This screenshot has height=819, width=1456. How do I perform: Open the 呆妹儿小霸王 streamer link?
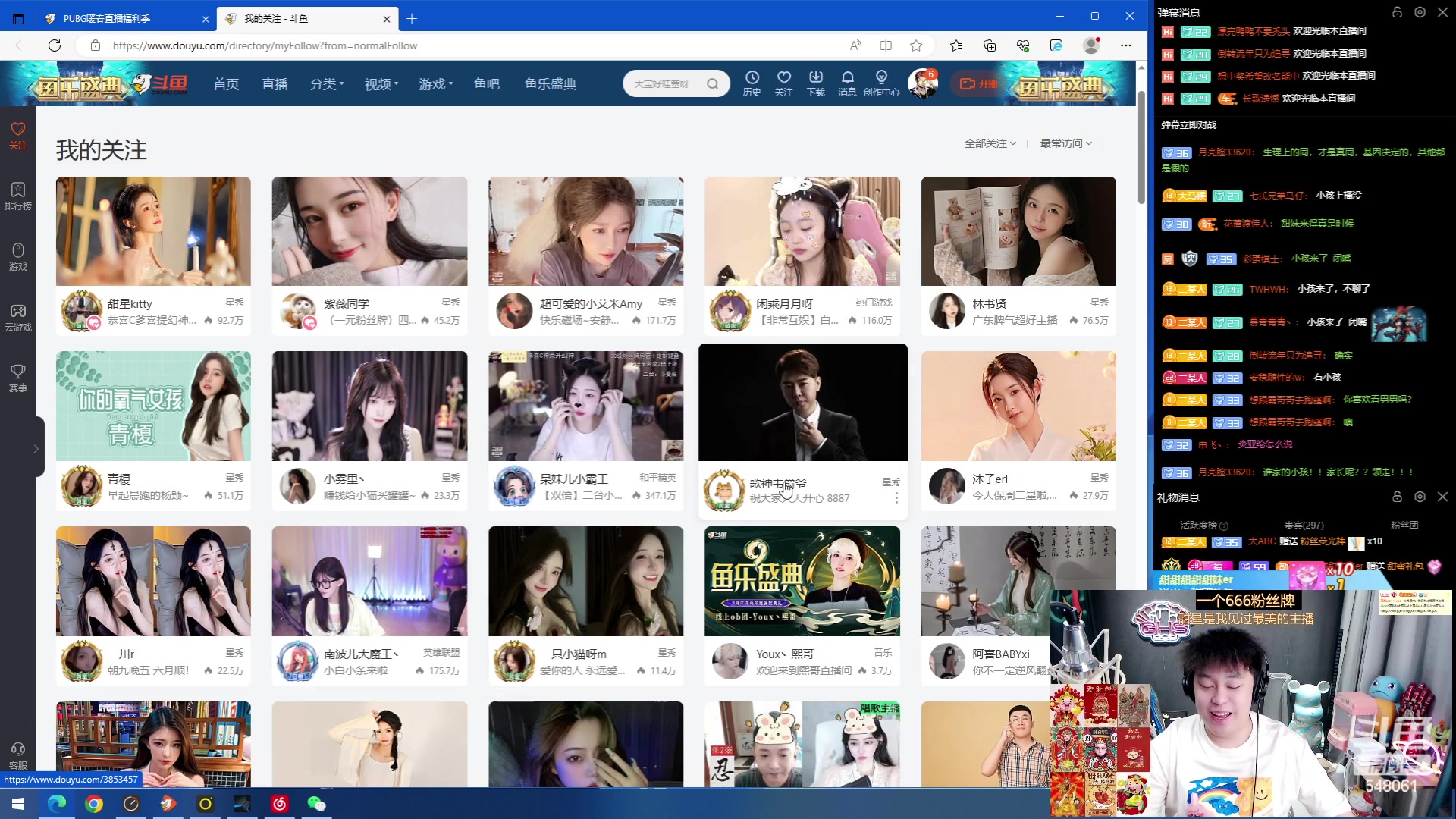pos(574,479)
